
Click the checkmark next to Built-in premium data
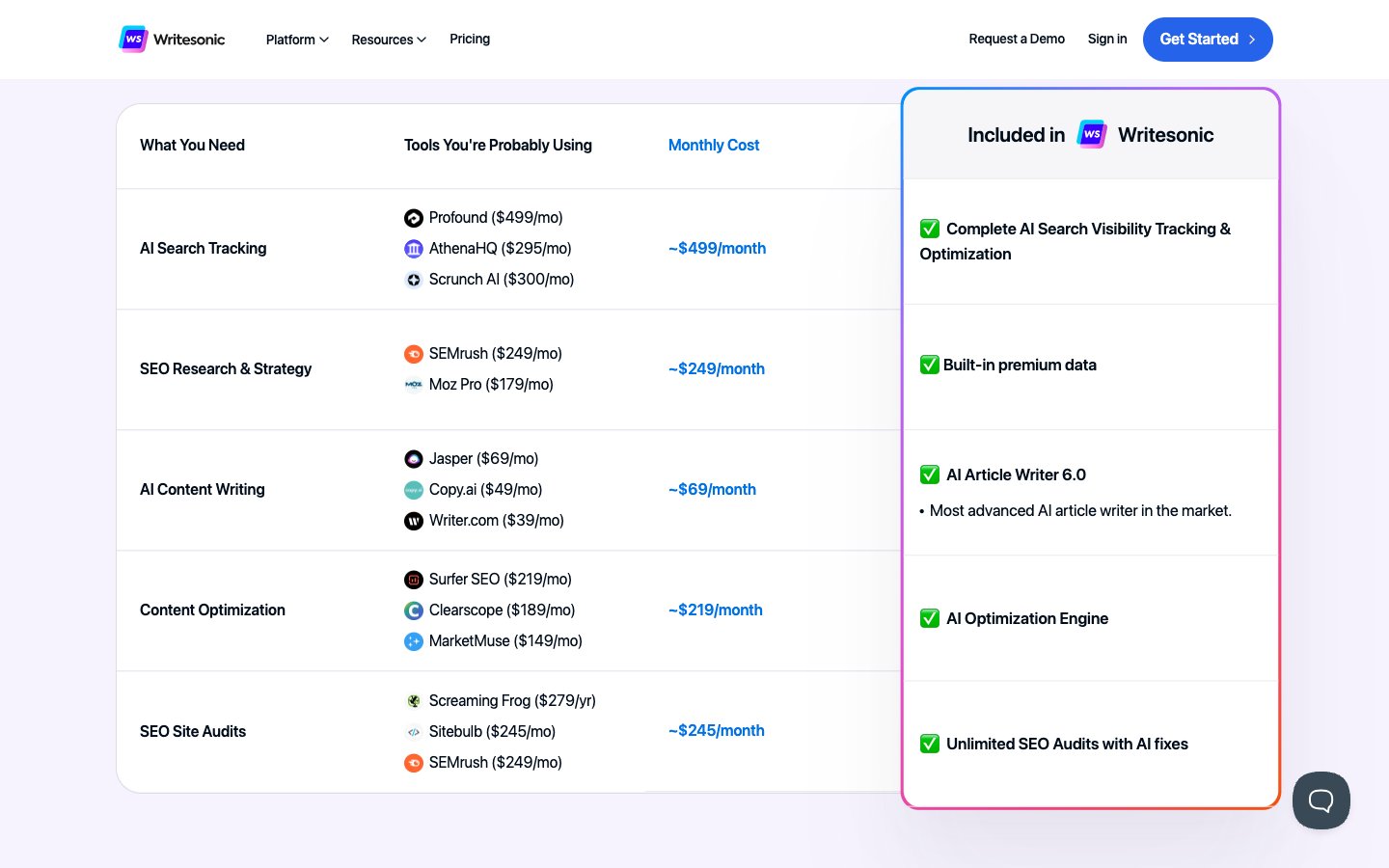(x=929, y=365)
